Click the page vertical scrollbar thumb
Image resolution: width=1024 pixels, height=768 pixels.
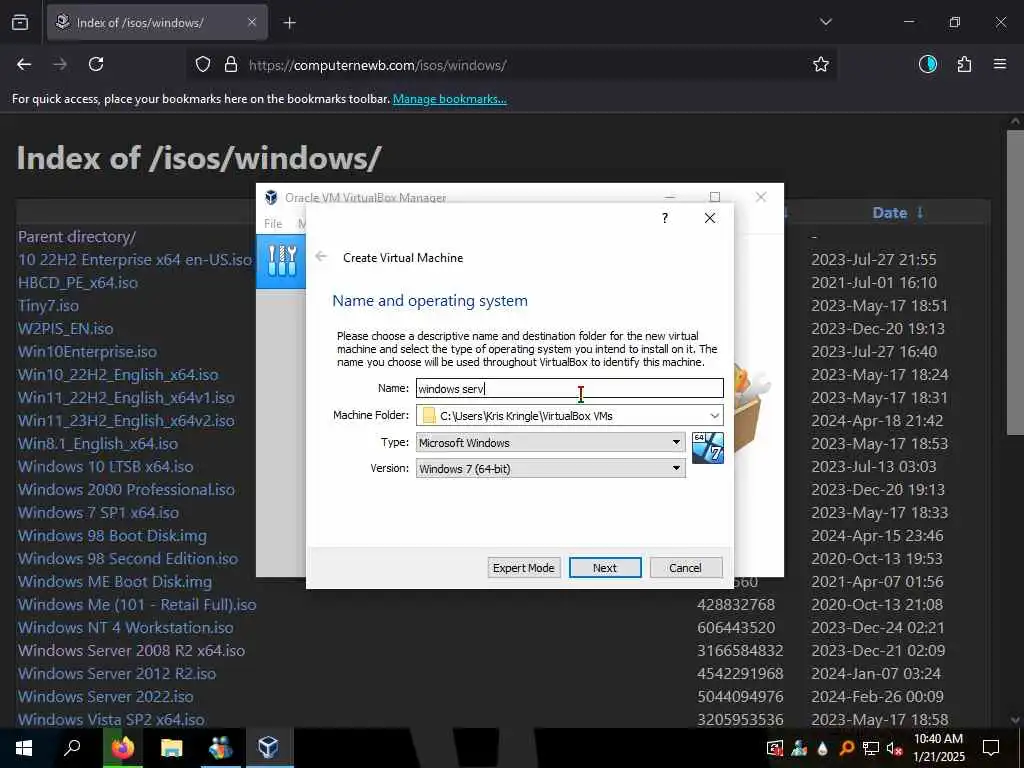point(1016,282)
